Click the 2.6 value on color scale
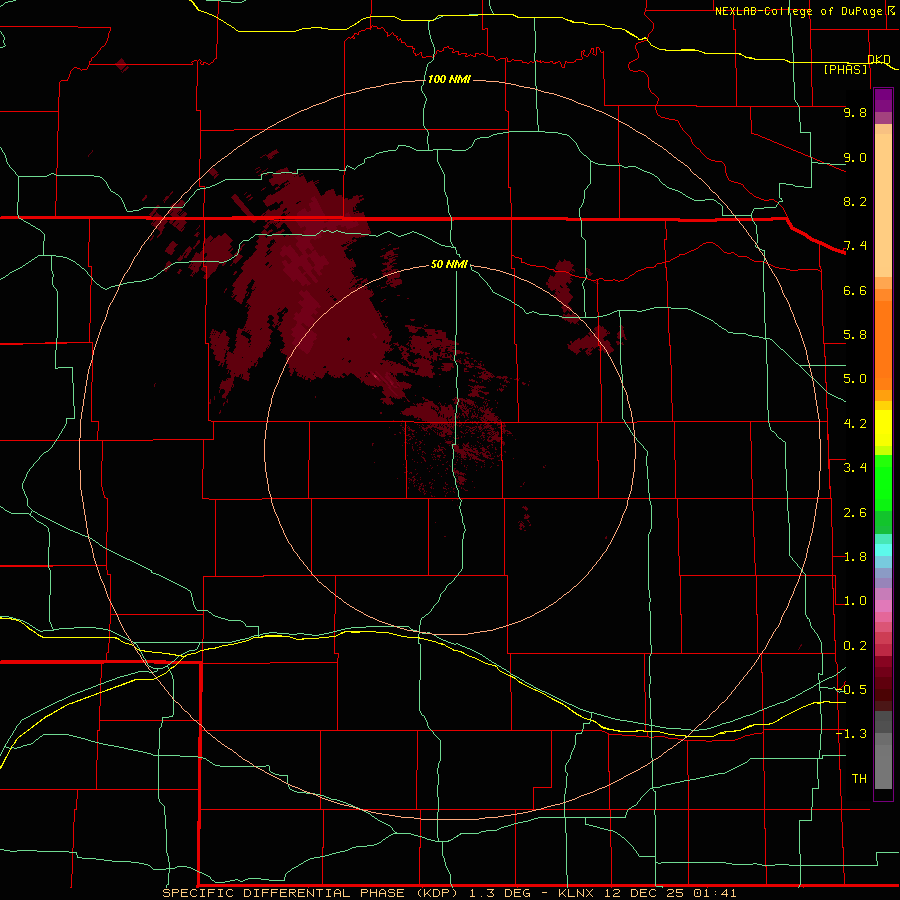Image resolution: width=900 pixels, height=900 pixels. point(855,513)
